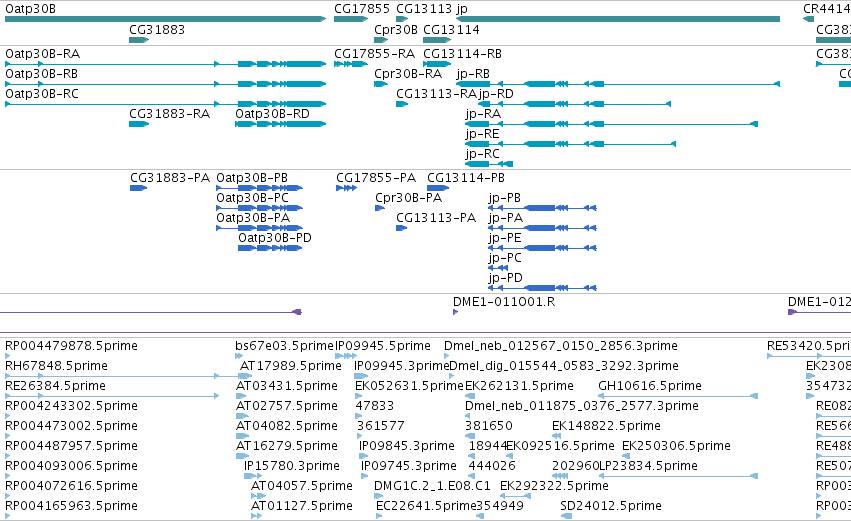851x521 pixels.
Task: Select the Oatp30B-PD protein label
Action: coord(275,238)
